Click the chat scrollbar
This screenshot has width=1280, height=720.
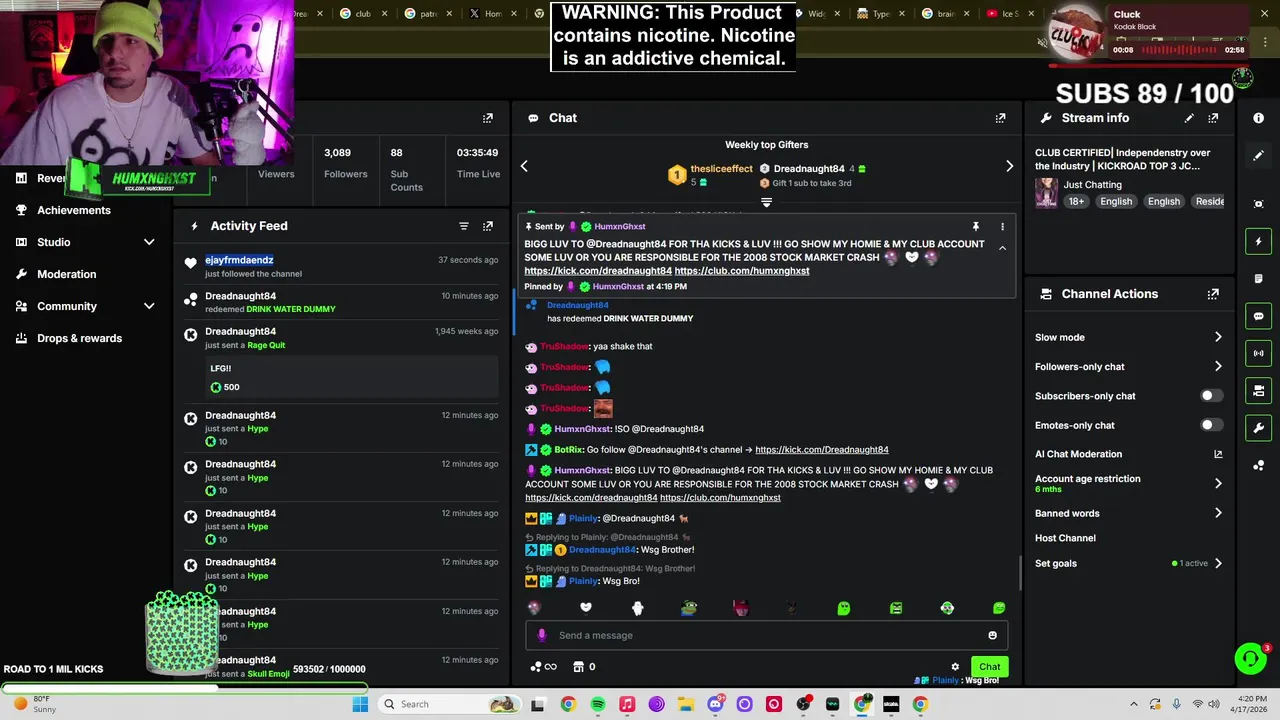pos(1019,573)
